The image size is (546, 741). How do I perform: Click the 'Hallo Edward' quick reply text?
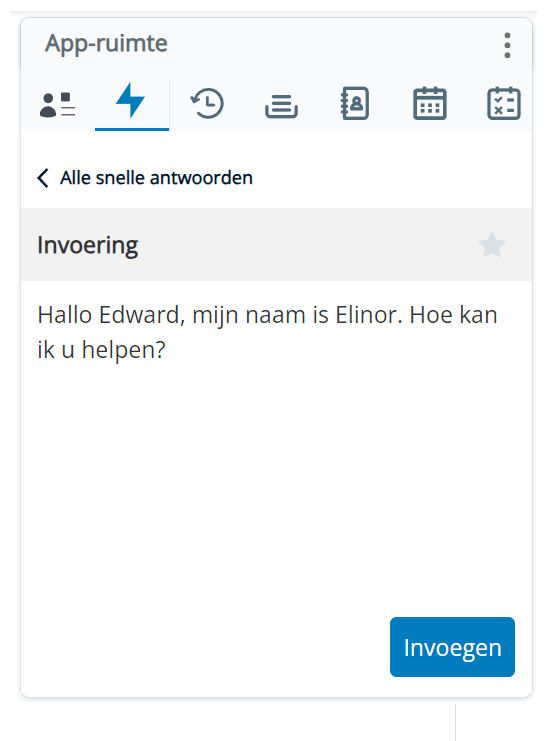[x=268, y=332]
